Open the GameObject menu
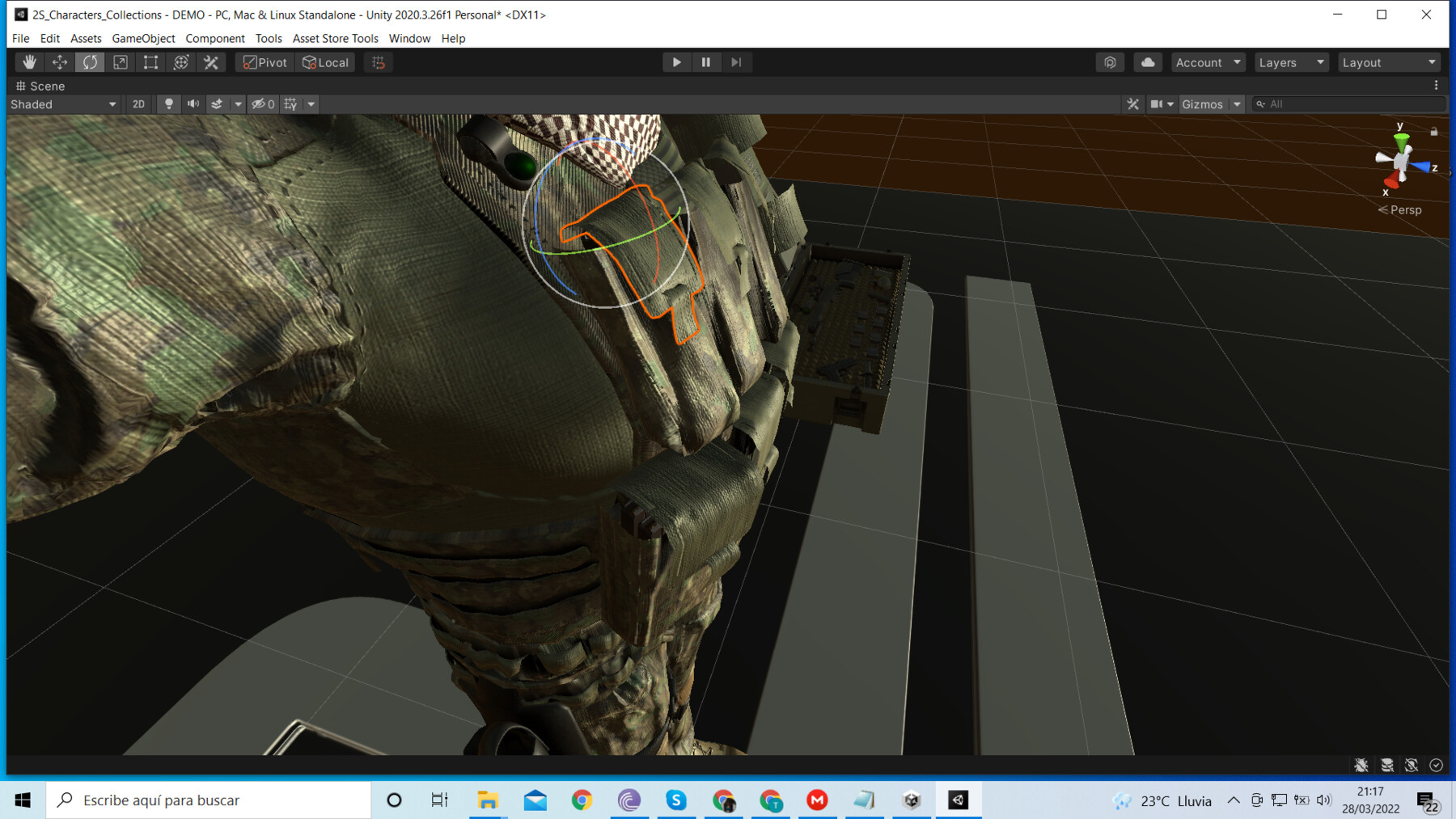The height and width of the screenshot is (819, 1456). [143, 38]
